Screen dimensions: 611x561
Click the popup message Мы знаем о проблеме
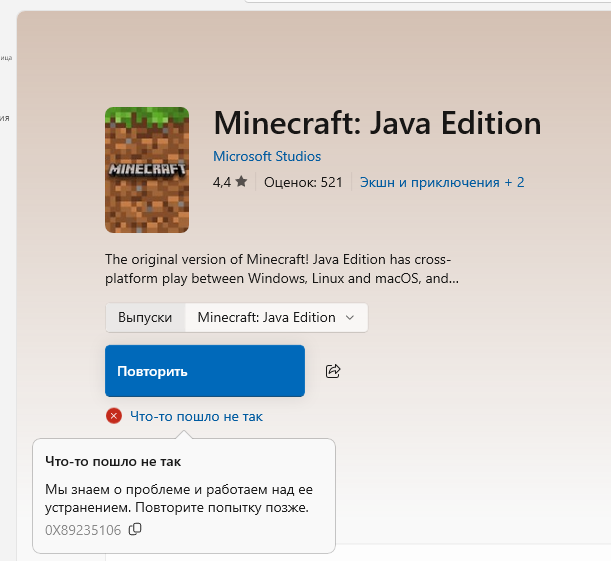(179, 498)
